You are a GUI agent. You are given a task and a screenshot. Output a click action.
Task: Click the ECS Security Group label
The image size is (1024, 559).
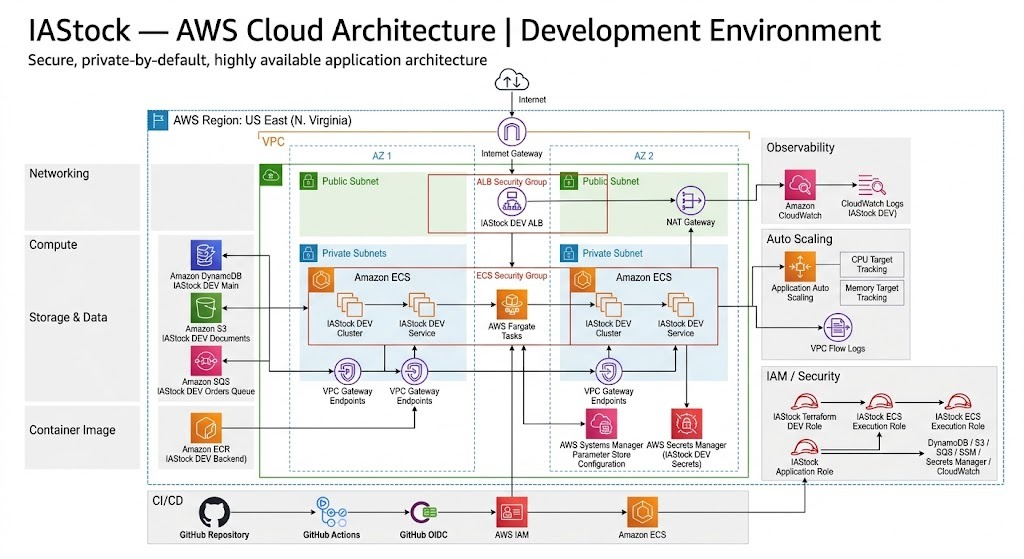point(511,276)
